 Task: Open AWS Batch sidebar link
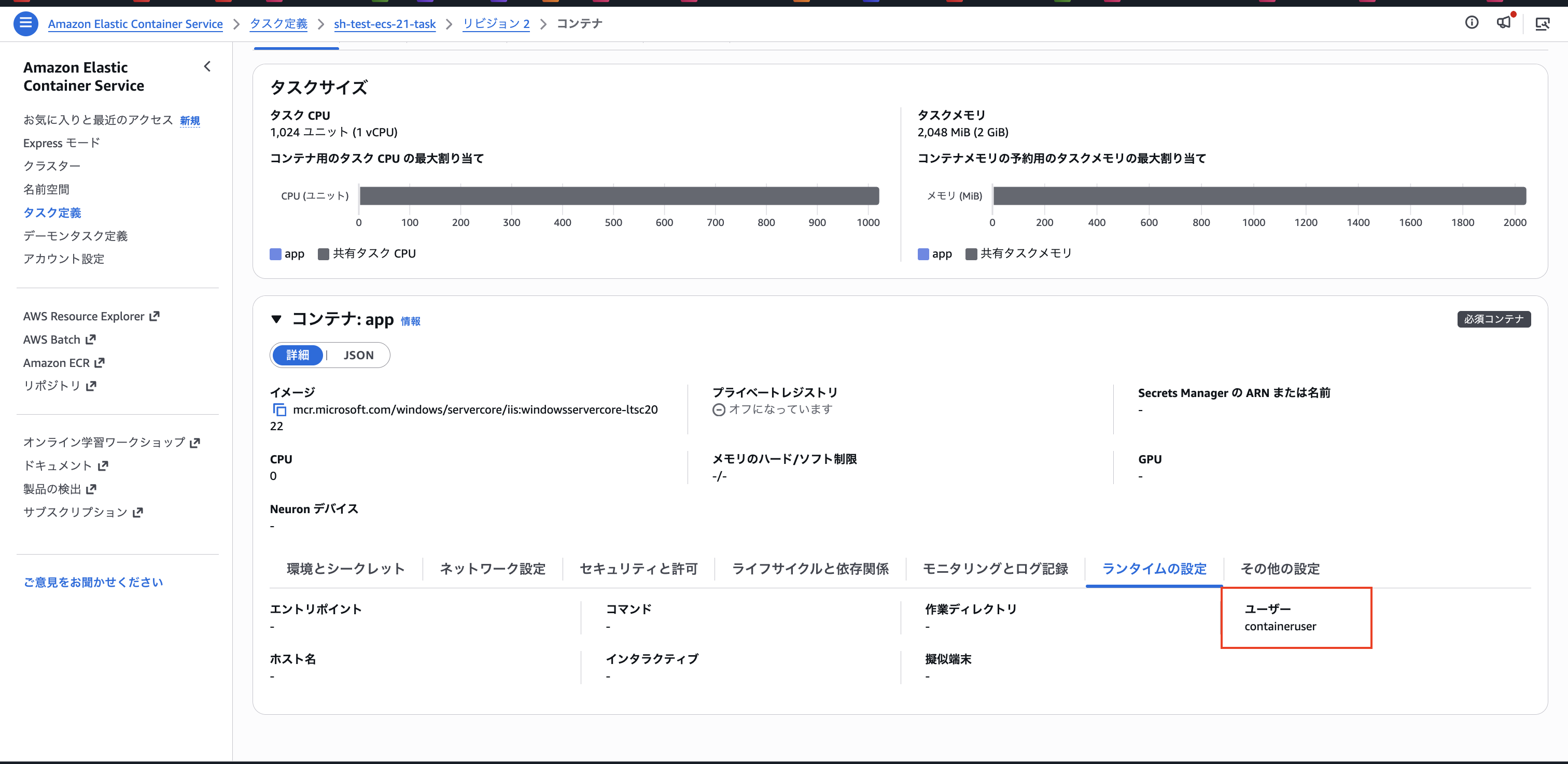(52, 339)
